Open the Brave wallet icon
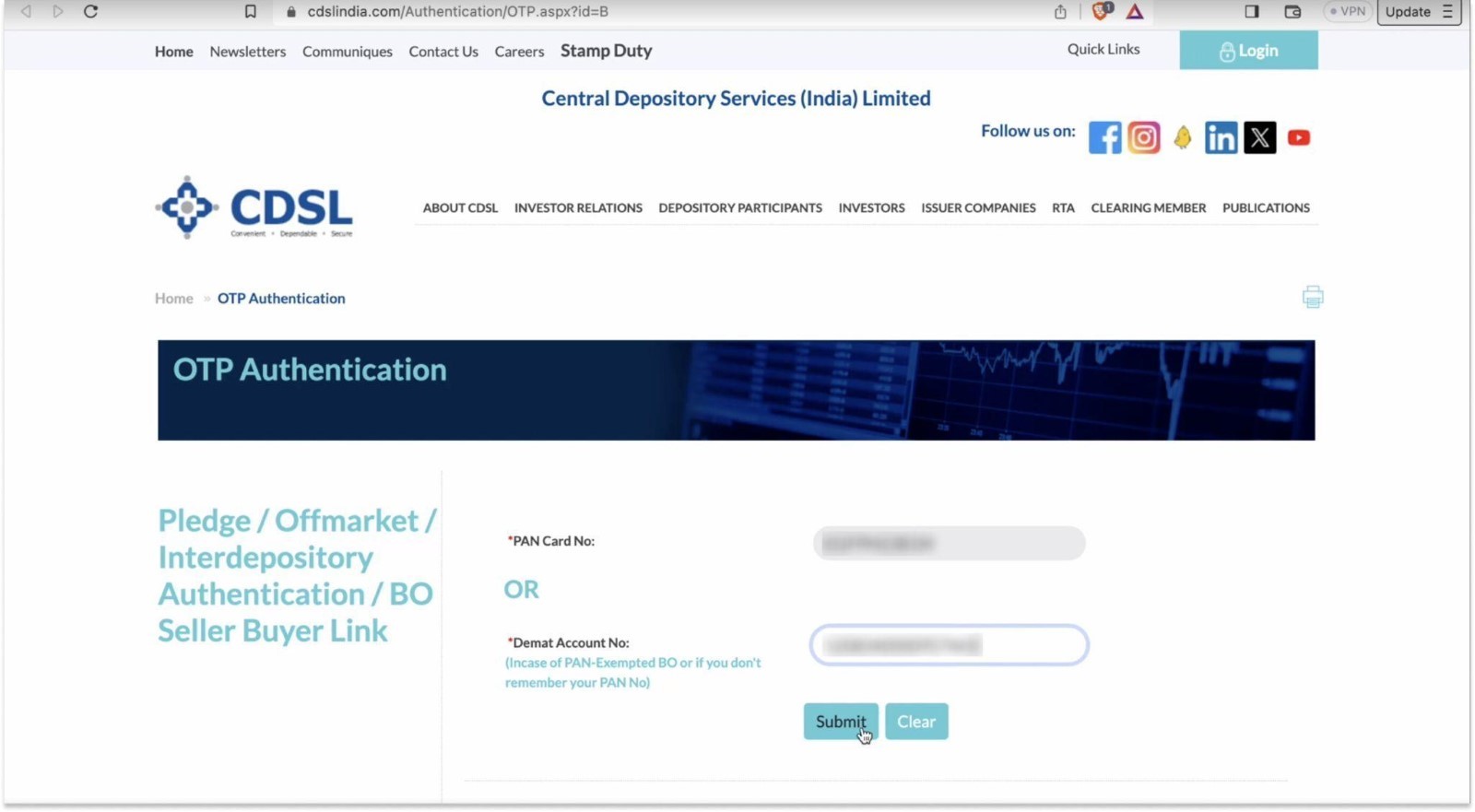1475x812 pixels. pyautogui.click(x=1292, y=12)
